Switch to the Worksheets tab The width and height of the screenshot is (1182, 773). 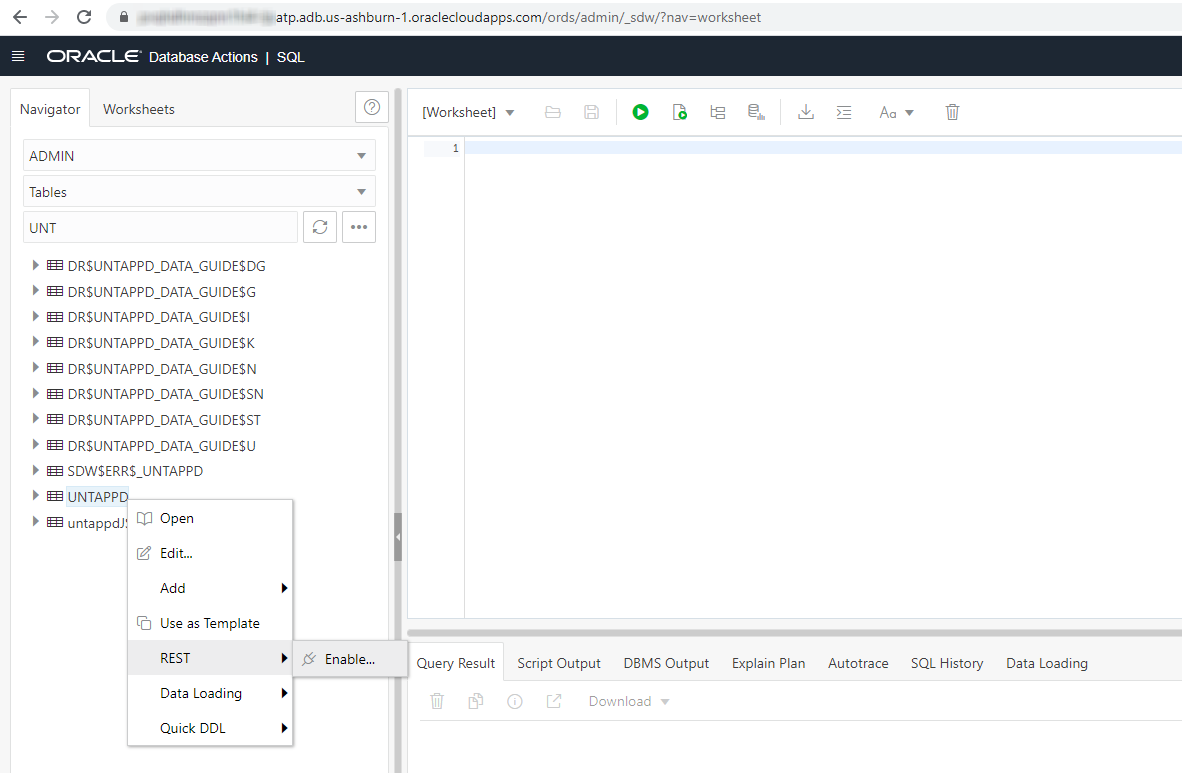tap(139, 109)
